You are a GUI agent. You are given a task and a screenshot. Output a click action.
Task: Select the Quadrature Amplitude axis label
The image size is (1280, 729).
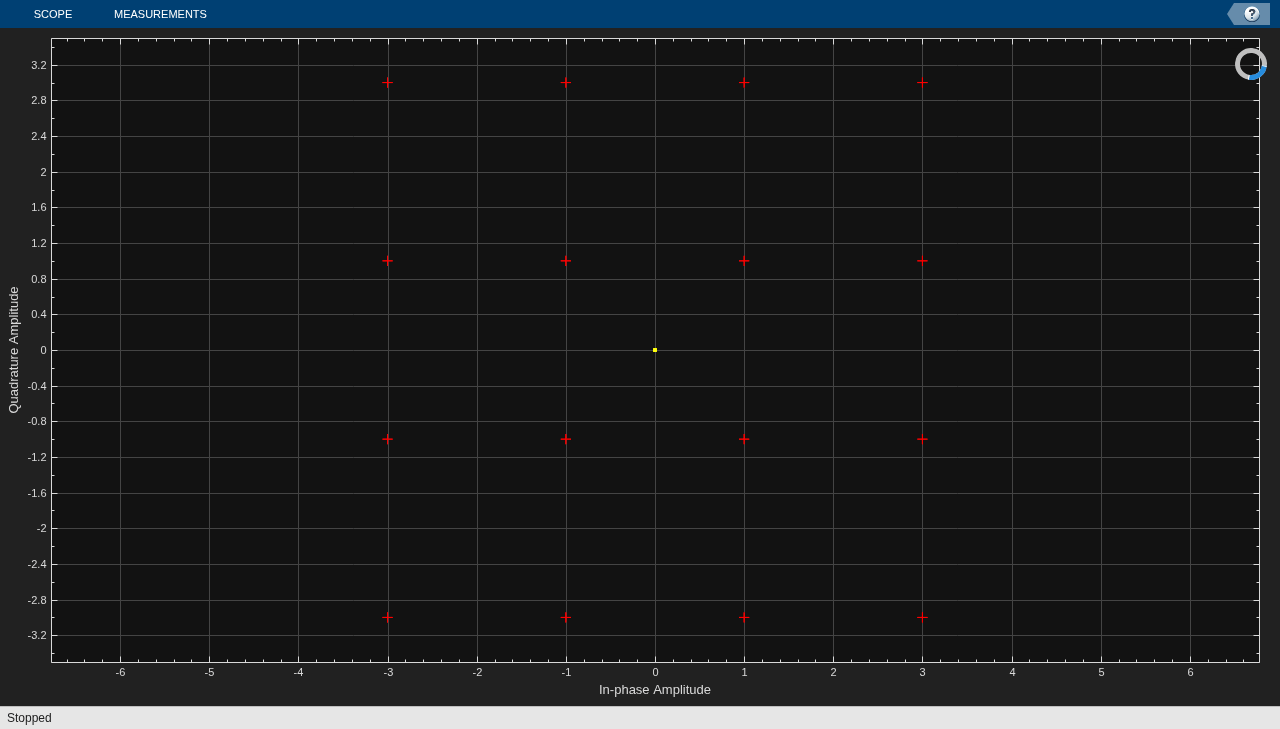[x=14, y=350]
